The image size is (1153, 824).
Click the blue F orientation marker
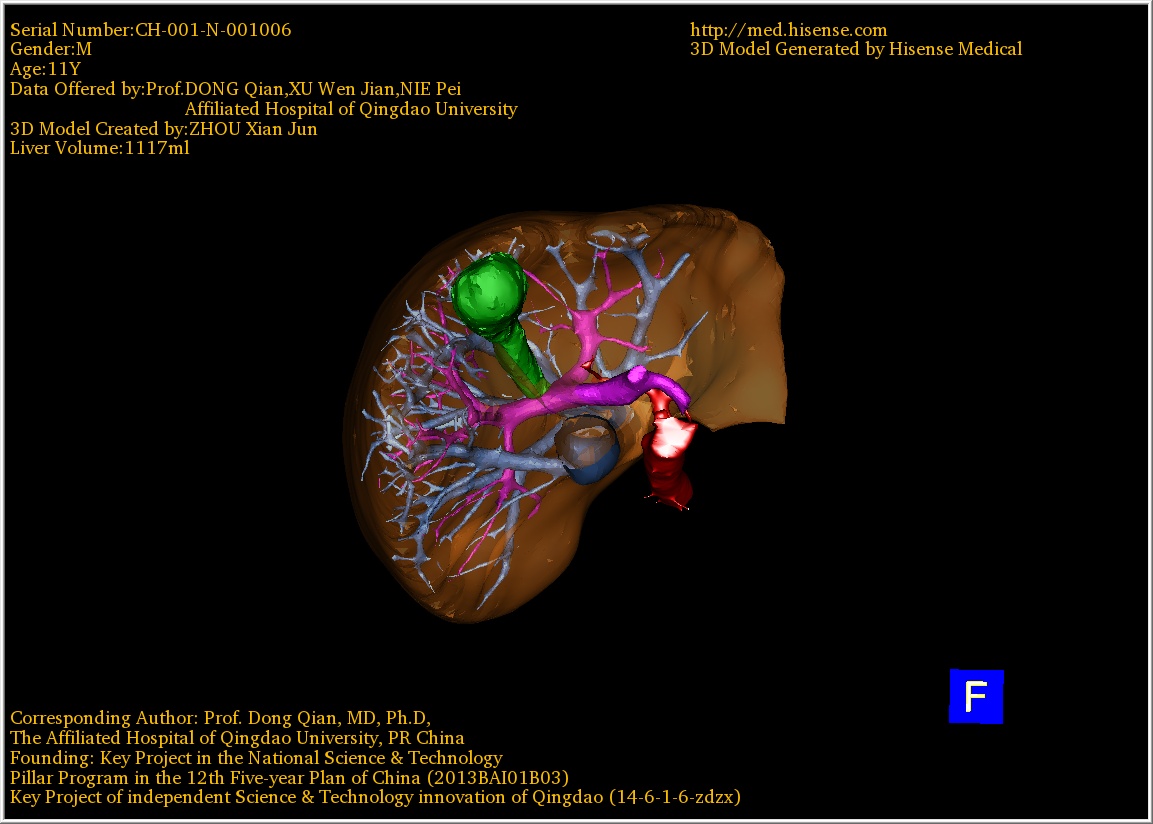(x=976, y=696)
